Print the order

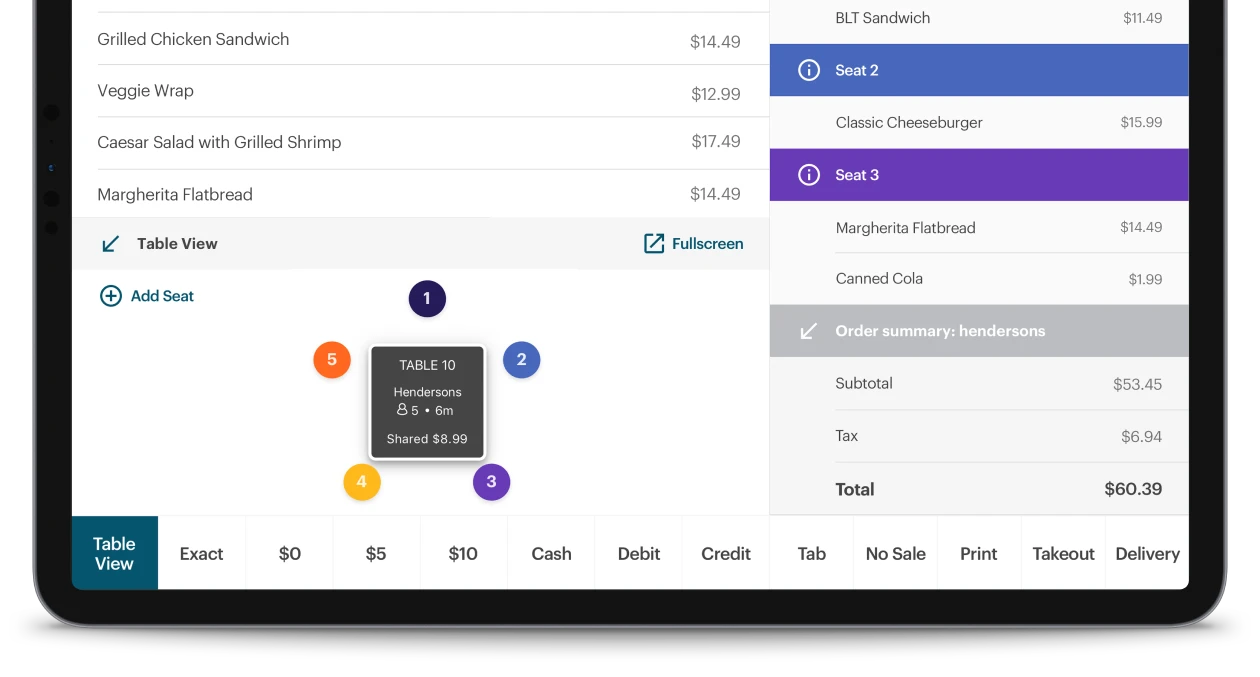(979, 553)
